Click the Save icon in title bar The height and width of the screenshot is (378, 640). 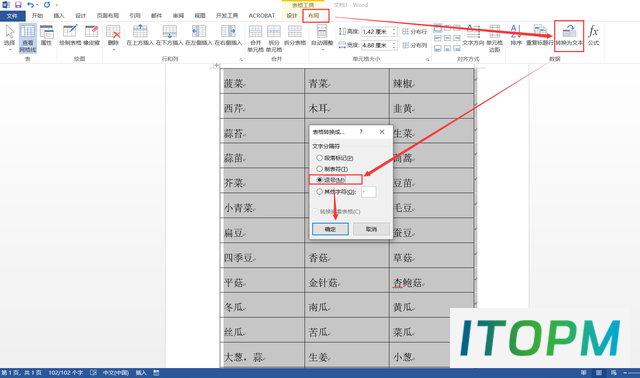pyautogui.click(x=18, y=5)
